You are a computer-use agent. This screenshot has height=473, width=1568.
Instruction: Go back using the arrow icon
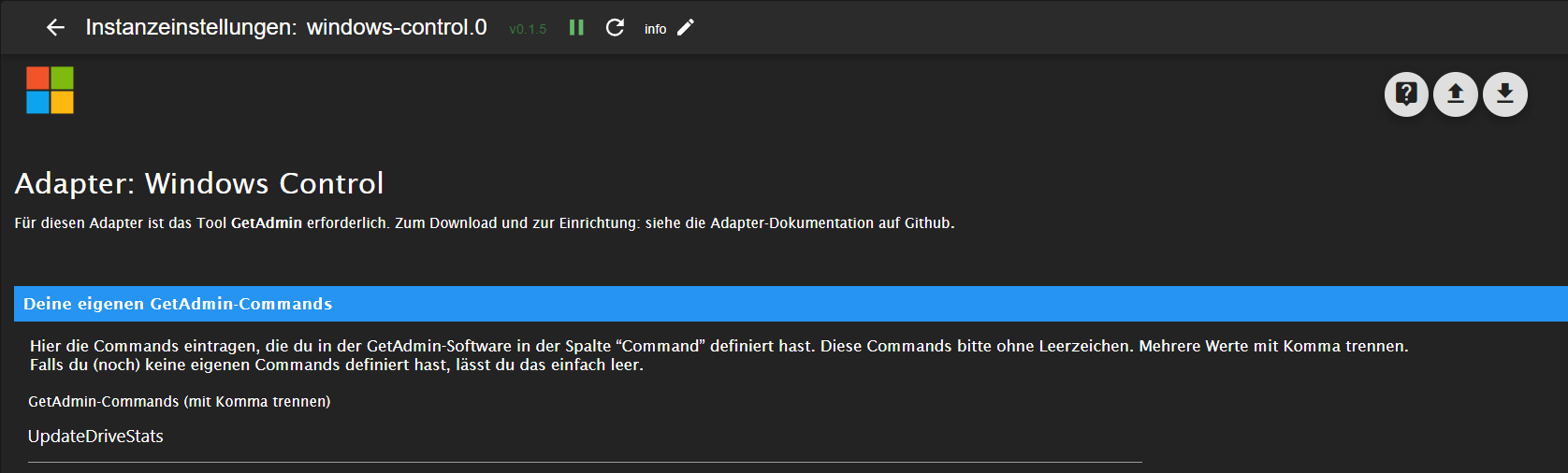55,28
